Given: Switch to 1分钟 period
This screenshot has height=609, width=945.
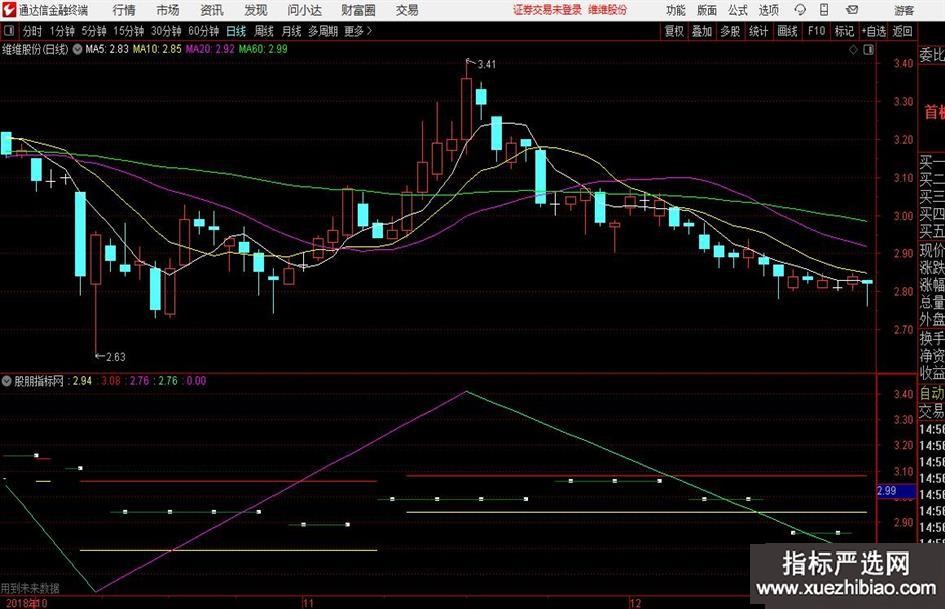Looking at the screenshot, I should [x=62, y=31].
